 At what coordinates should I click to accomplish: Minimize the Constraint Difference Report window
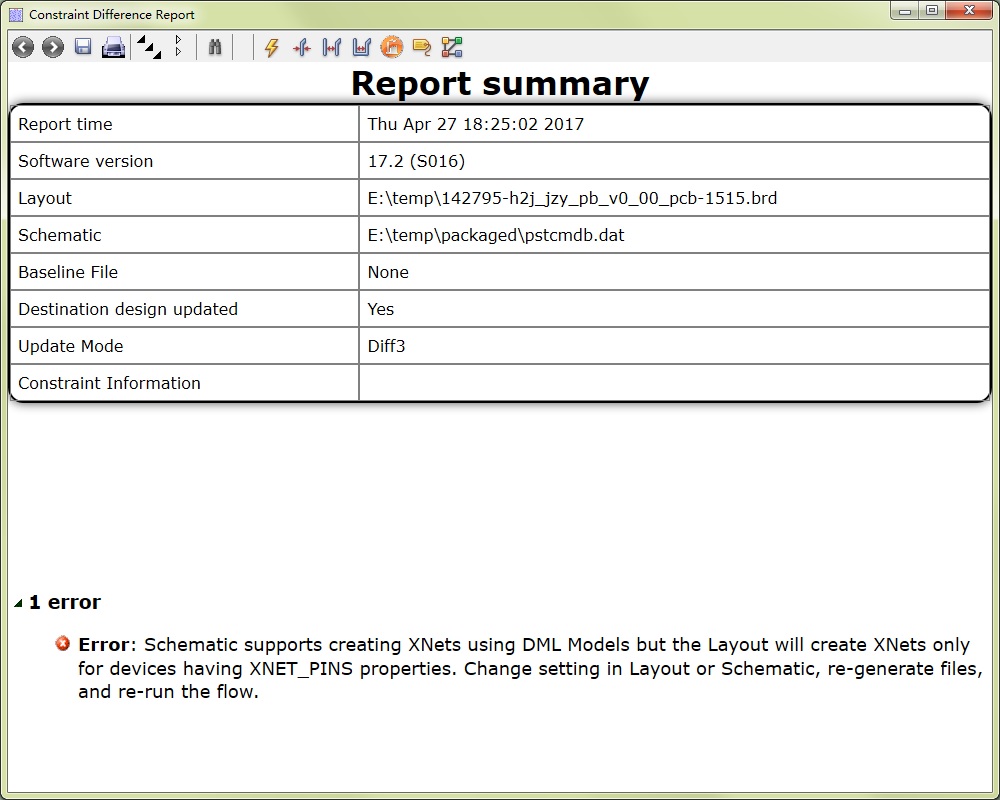904,11
